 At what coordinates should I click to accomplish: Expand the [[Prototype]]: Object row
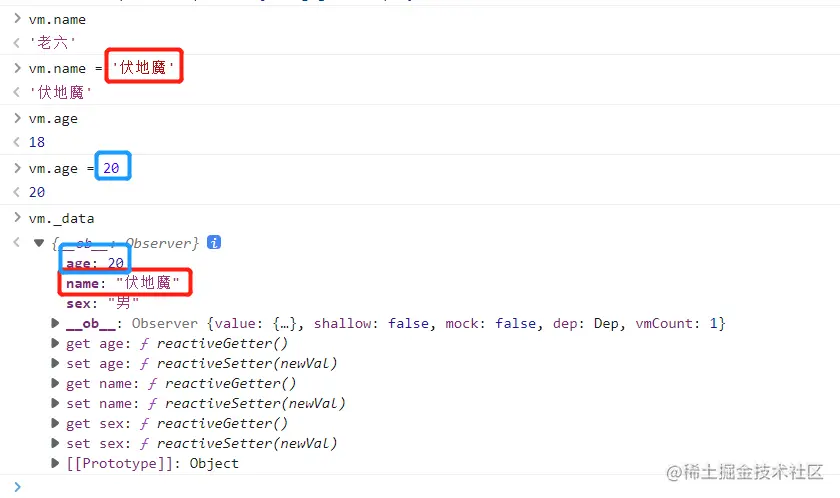[x=55, y=463]
